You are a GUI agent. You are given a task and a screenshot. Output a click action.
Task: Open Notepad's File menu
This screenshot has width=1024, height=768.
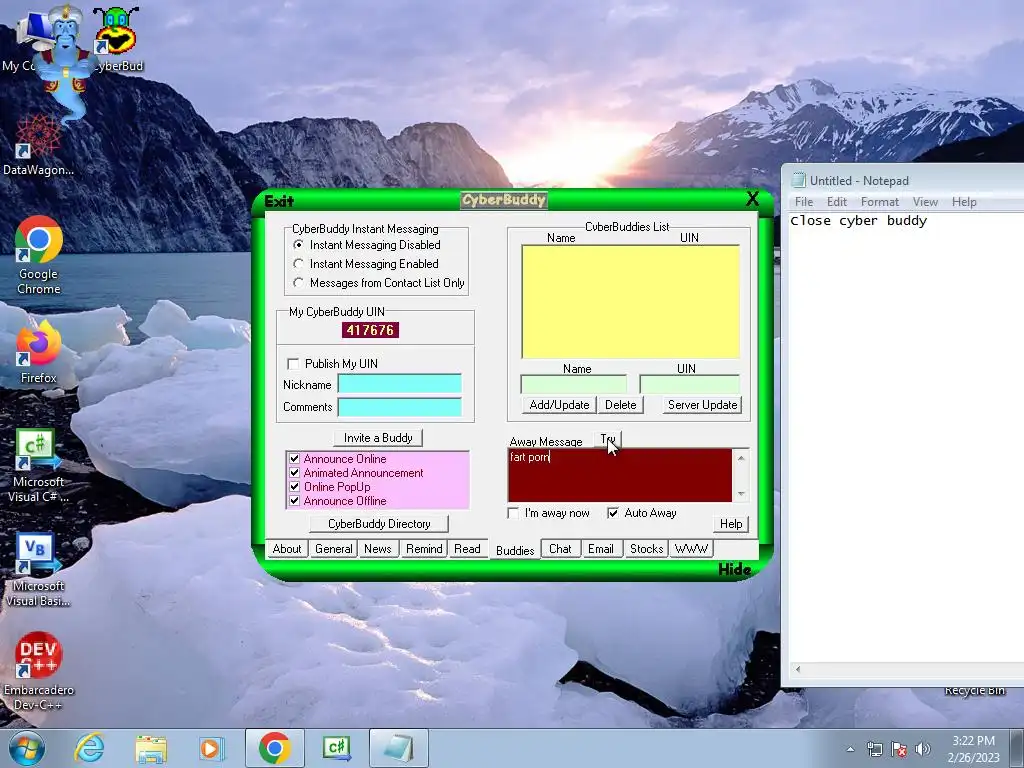[804, 202]
